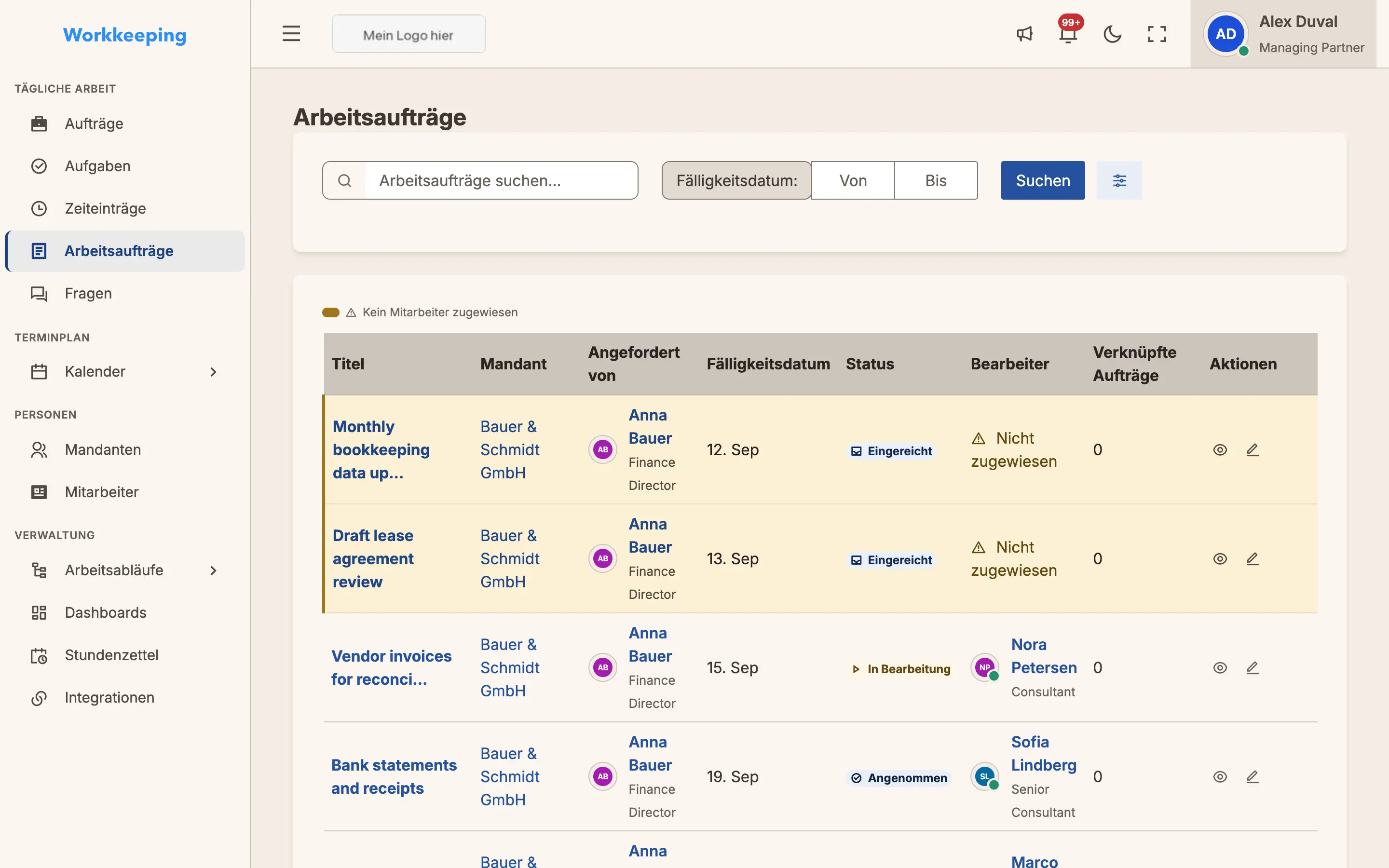View Draft lease agreement review eye icon

click(x=1220, y=558)
